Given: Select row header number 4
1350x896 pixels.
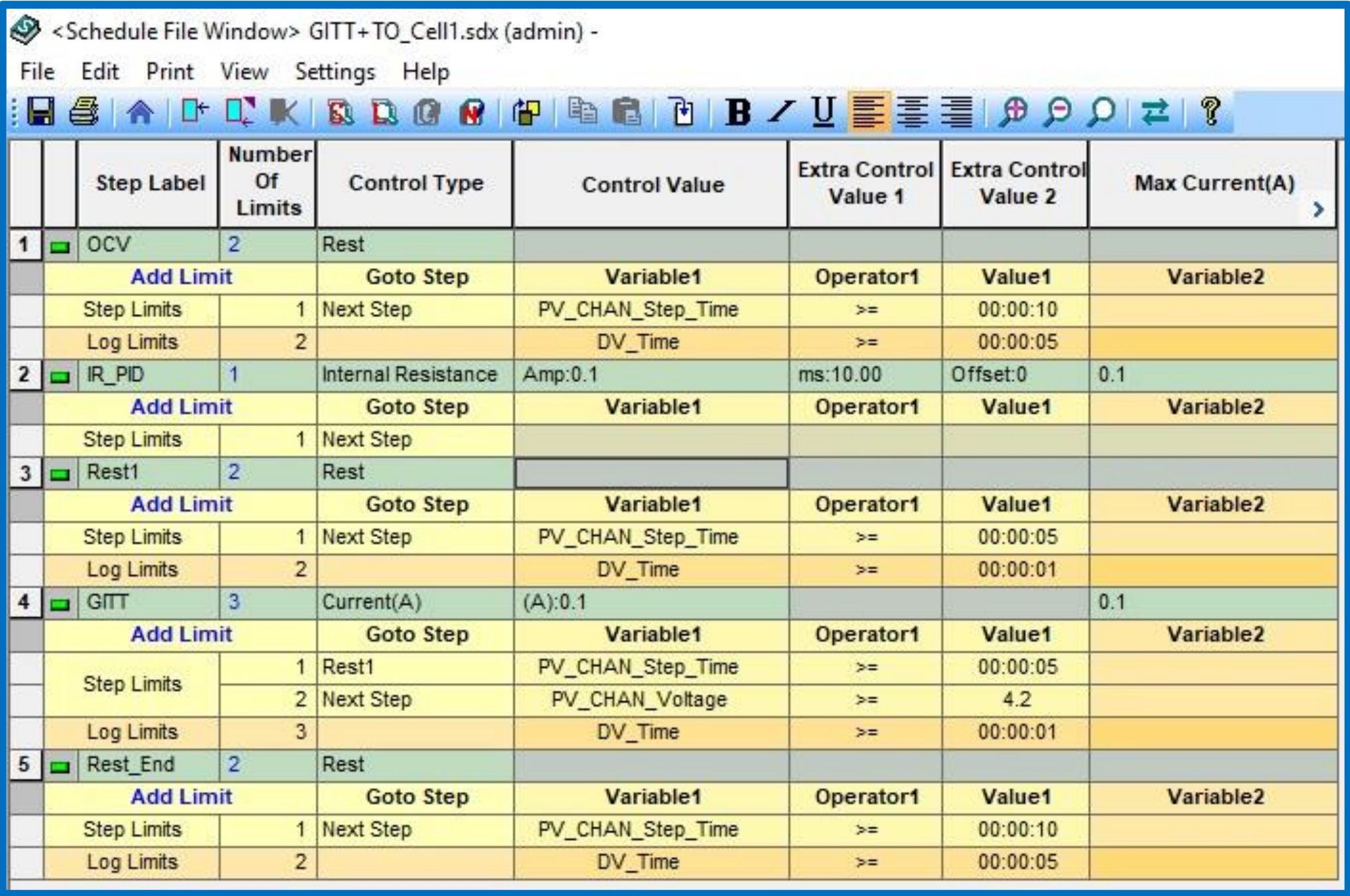Looking at the screenshot, I should coord(25,603).
